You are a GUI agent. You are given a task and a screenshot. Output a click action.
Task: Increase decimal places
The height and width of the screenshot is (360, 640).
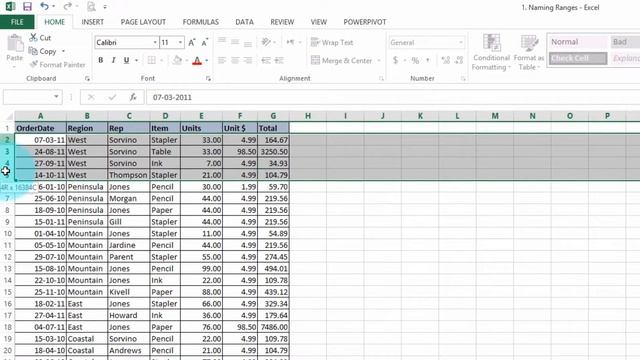446,60
